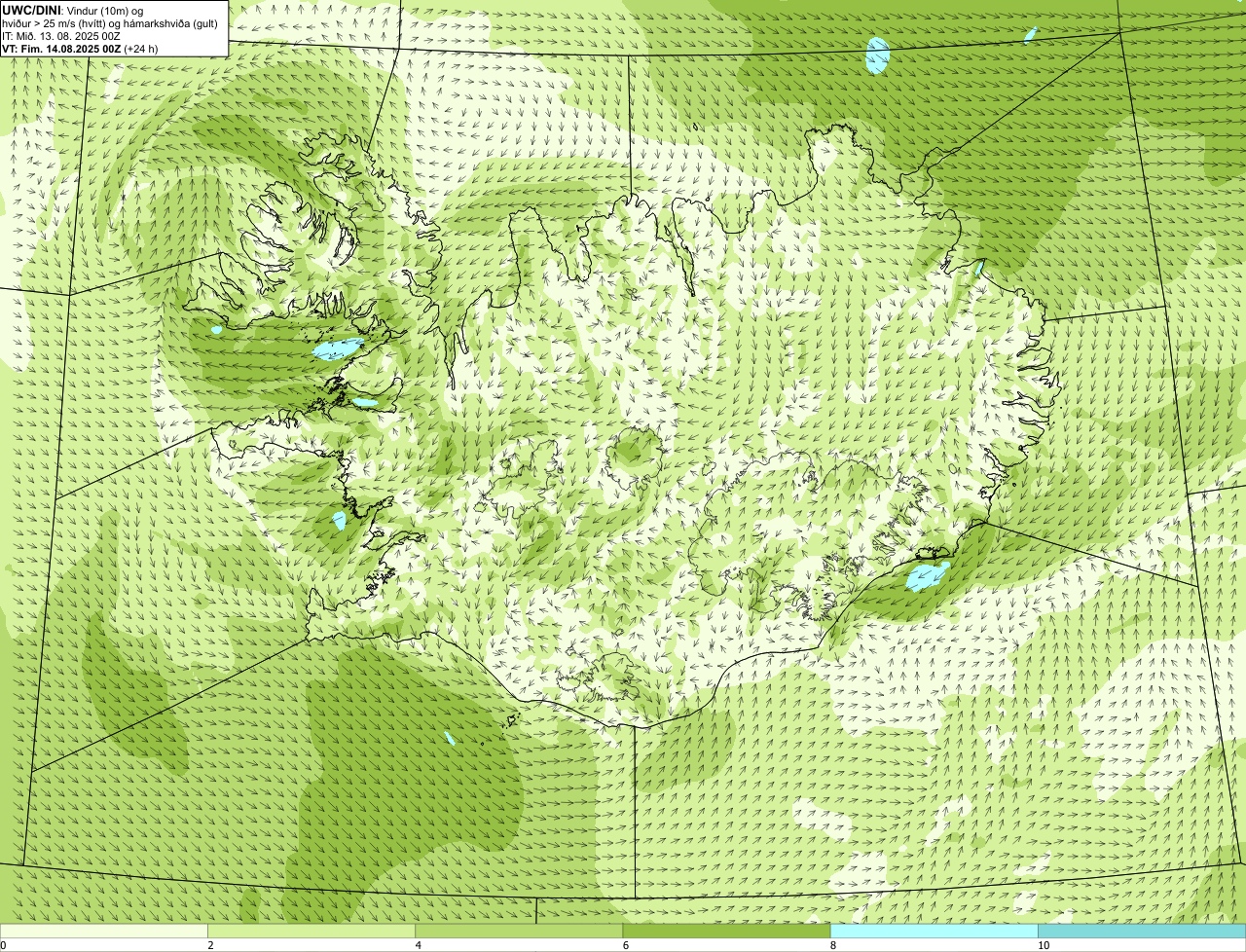
Task: Click the '0' label on the colour scale
Action: tap(3, 945)
